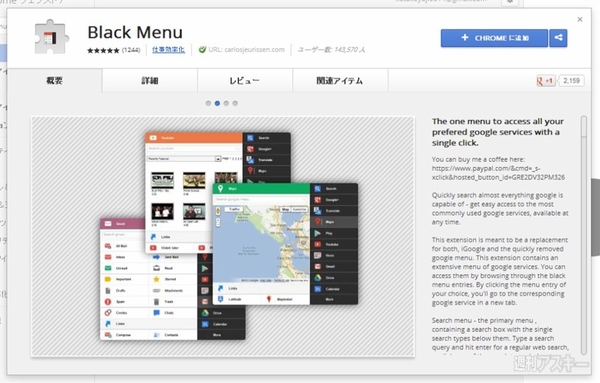
Task: Switch to the 詳細 tab
Action: pyautogui.click(x=150, y=81)
